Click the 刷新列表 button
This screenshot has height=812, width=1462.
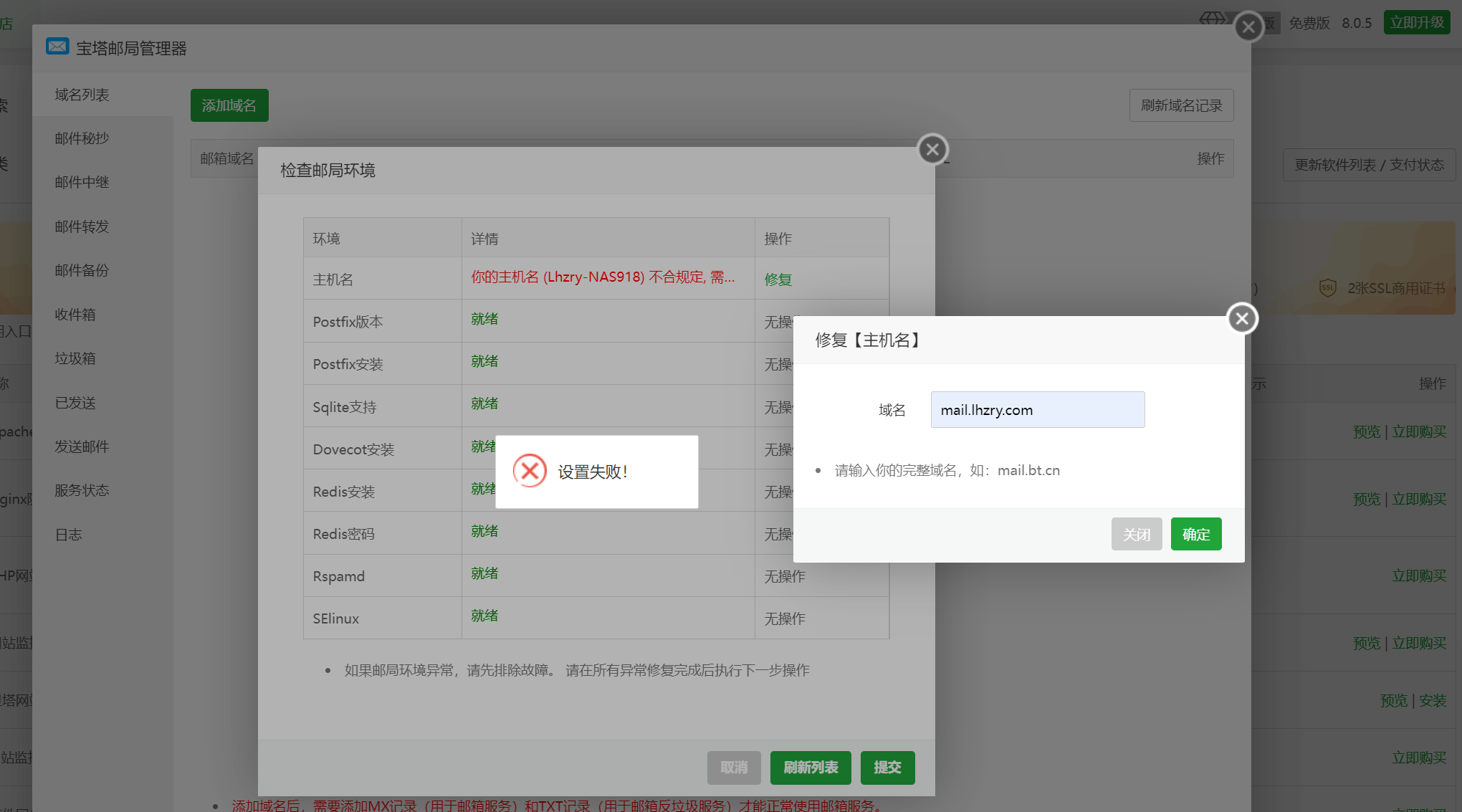[811, 768]
